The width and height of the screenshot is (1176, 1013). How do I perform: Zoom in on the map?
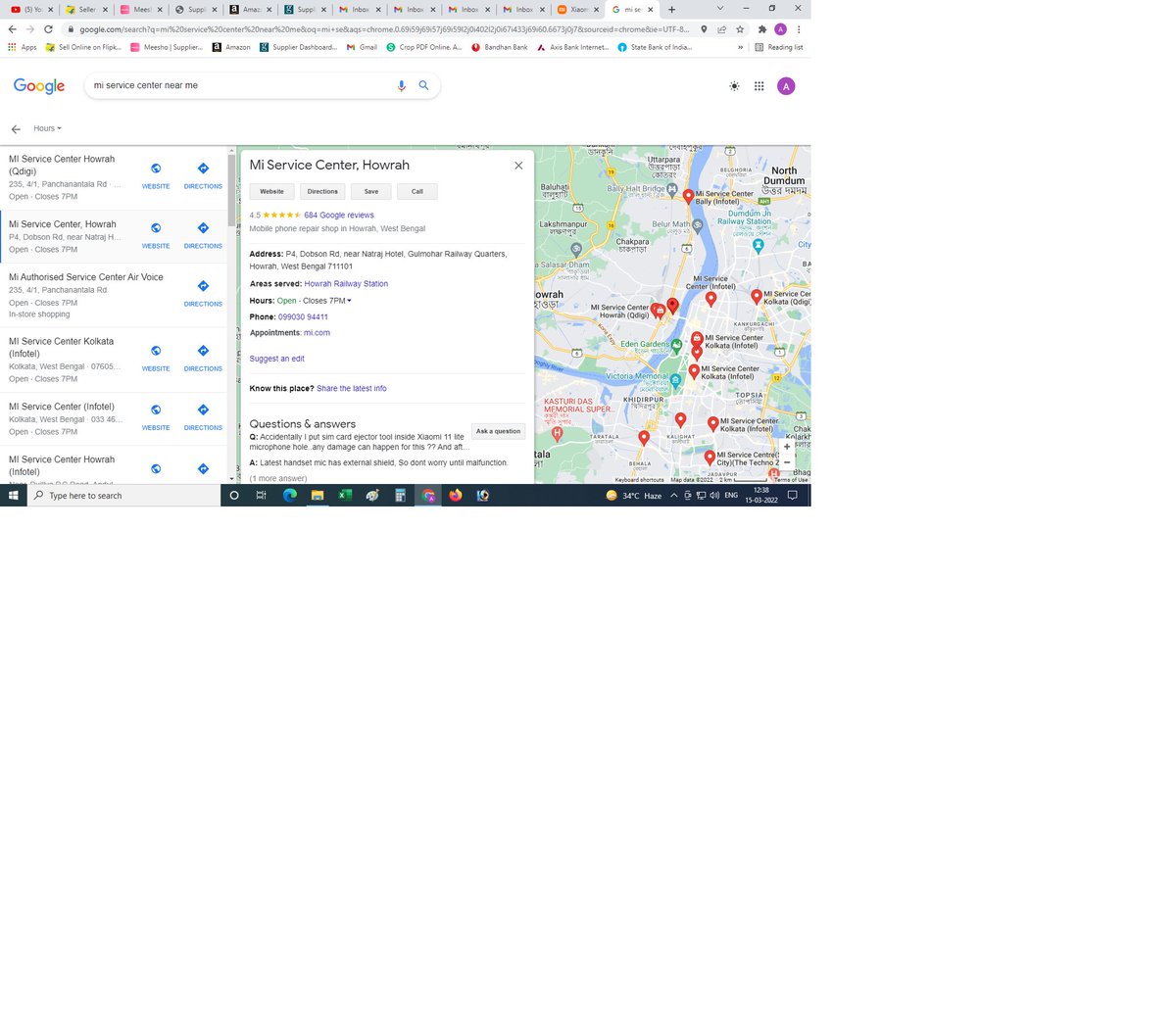click(x=787, y=447)
